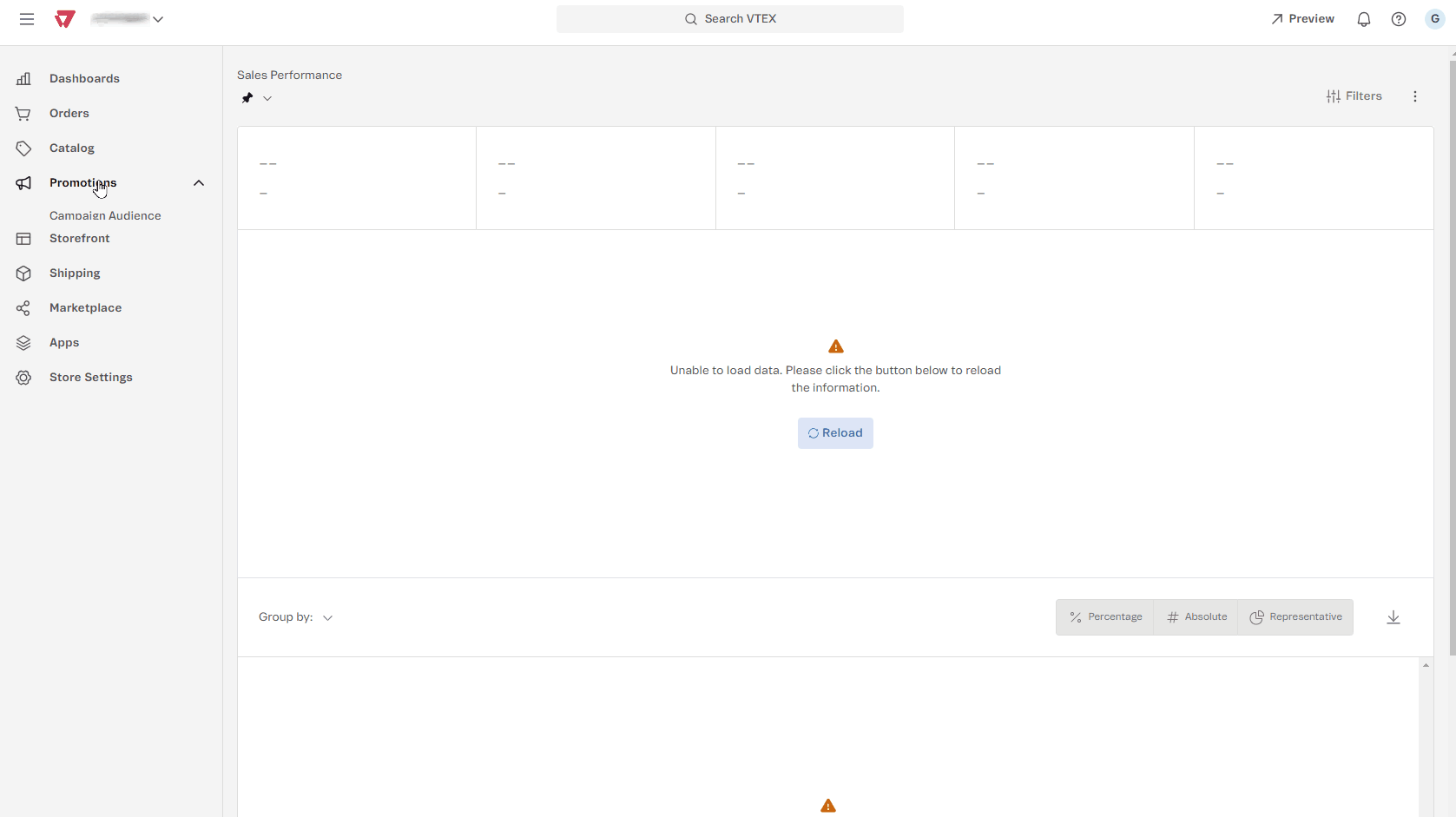Open the three-dot more options menu
1456x817 pixels.
click(x=1414, y=96)
